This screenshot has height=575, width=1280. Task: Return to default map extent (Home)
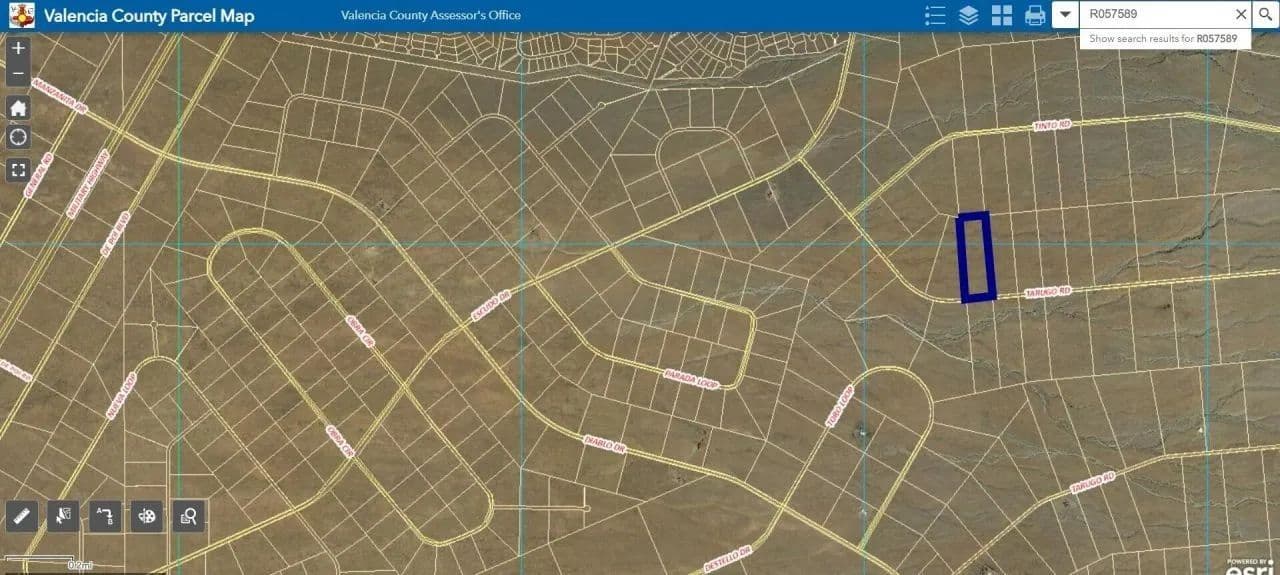click(18, 107)
